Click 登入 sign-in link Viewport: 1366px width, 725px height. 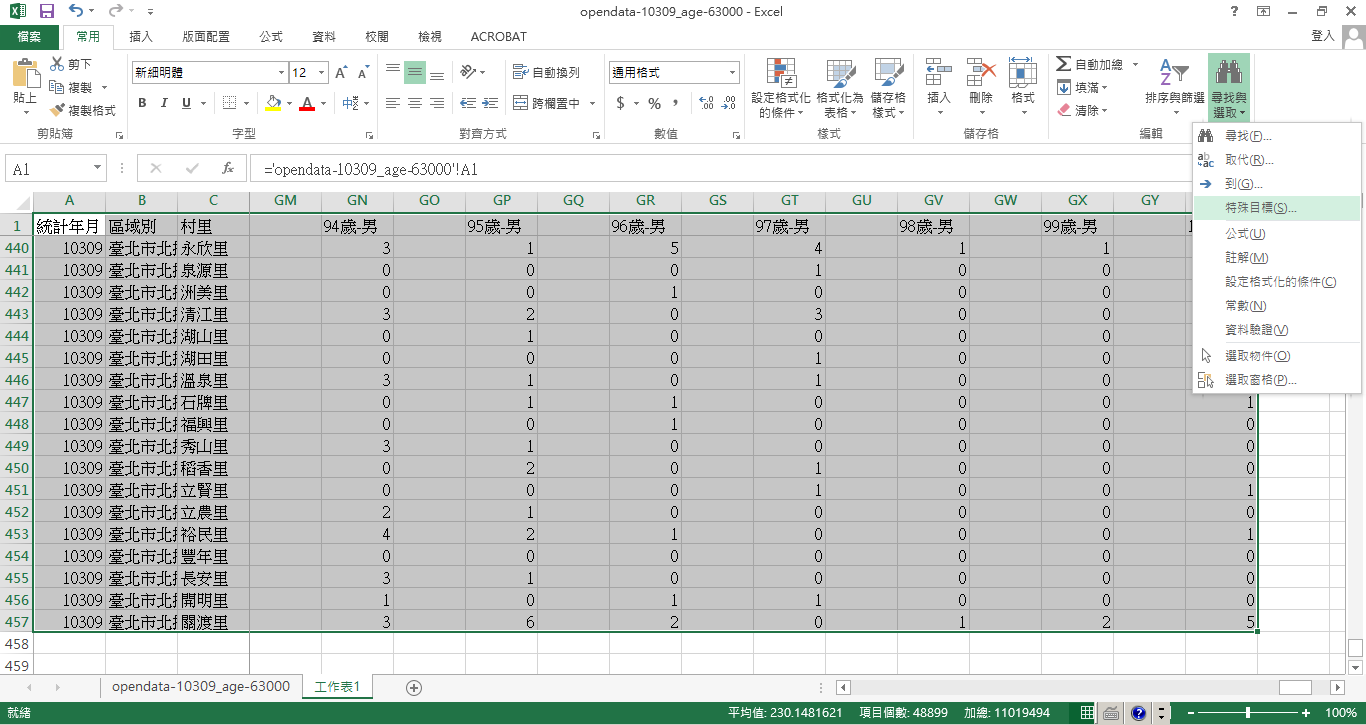coord(1322,36)
